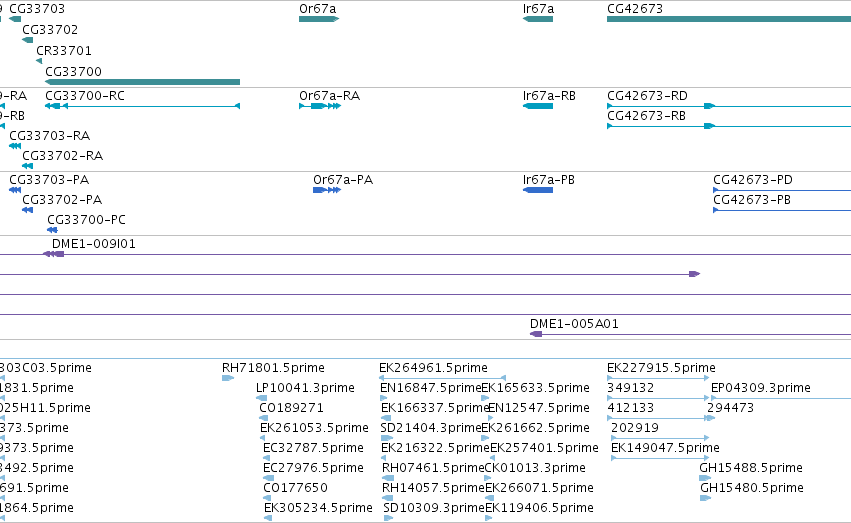Select the EK261662.5prime EST label
The height and width of the screenshot is (523, 851).
pos(535,428)
